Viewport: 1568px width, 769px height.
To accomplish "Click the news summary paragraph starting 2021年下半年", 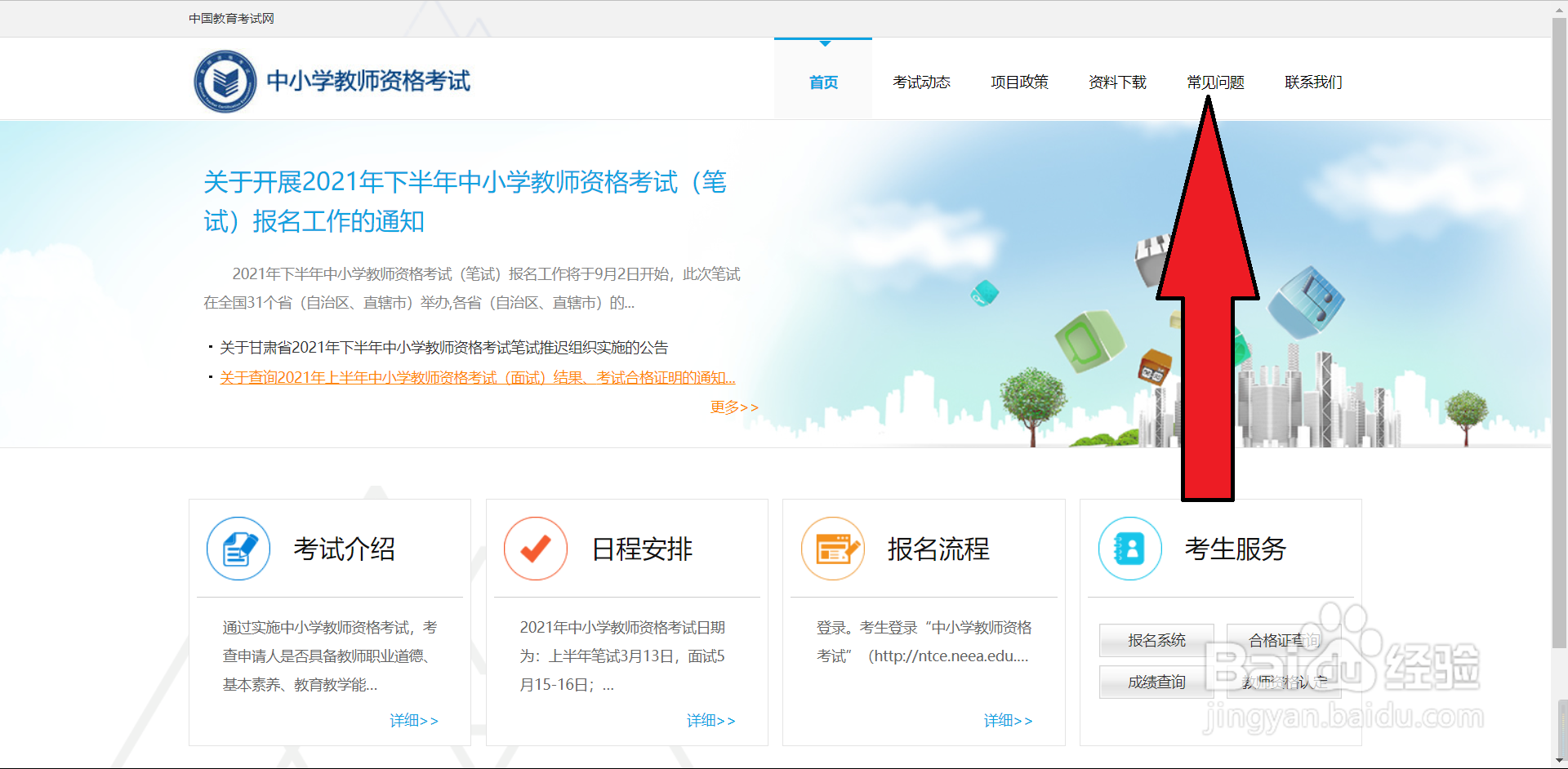I will (472, 288).
